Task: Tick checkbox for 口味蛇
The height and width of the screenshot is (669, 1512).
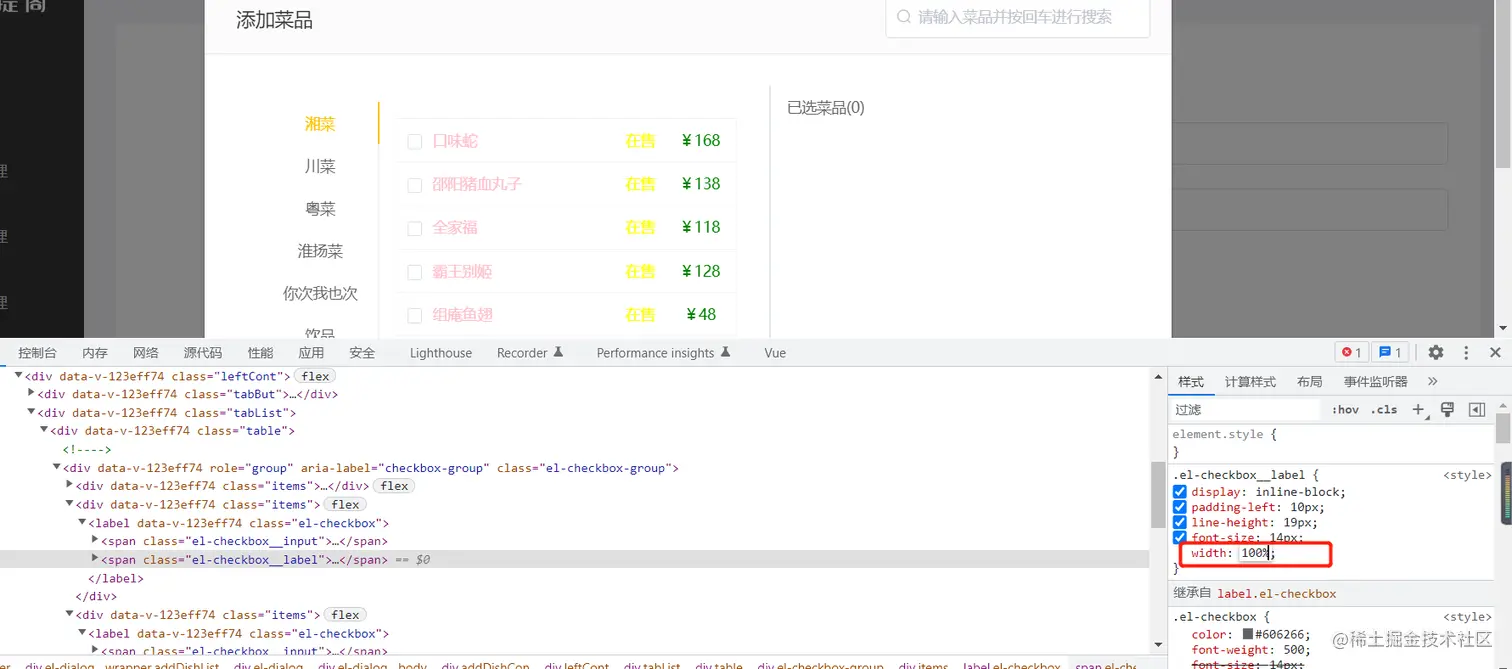Action: click(x=414, y=142)
